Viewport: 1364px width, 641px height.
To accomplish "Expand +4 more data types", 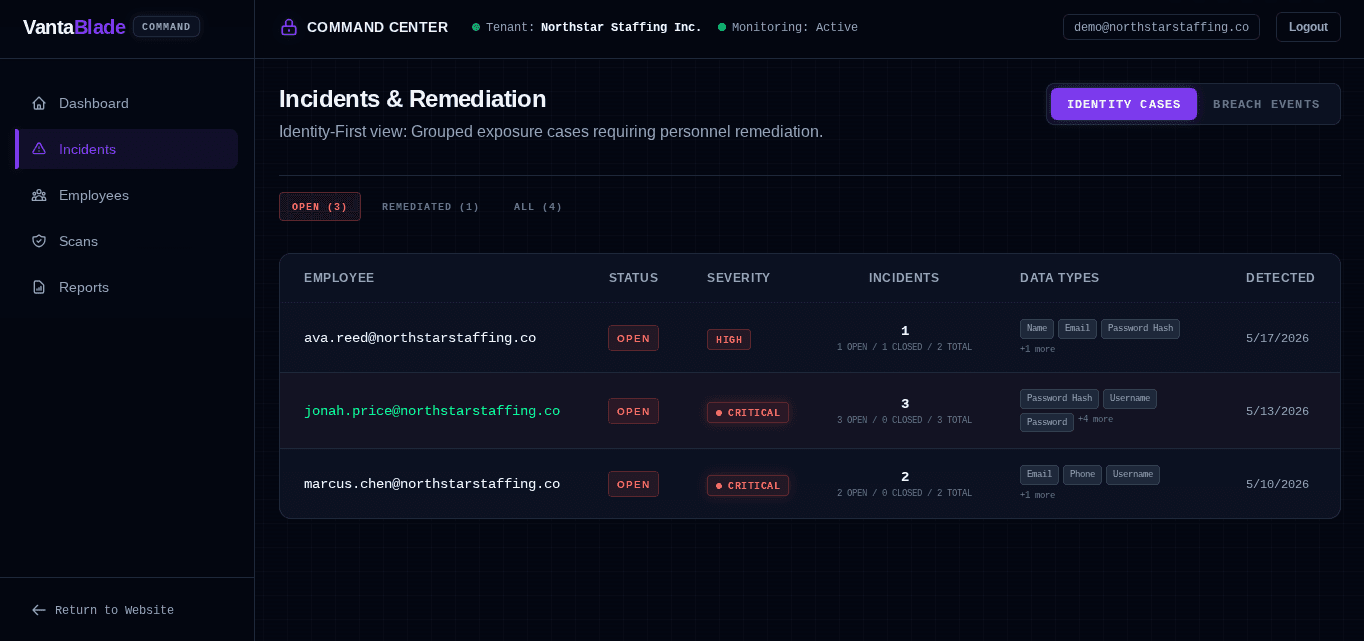I will tap(1095, 419).
